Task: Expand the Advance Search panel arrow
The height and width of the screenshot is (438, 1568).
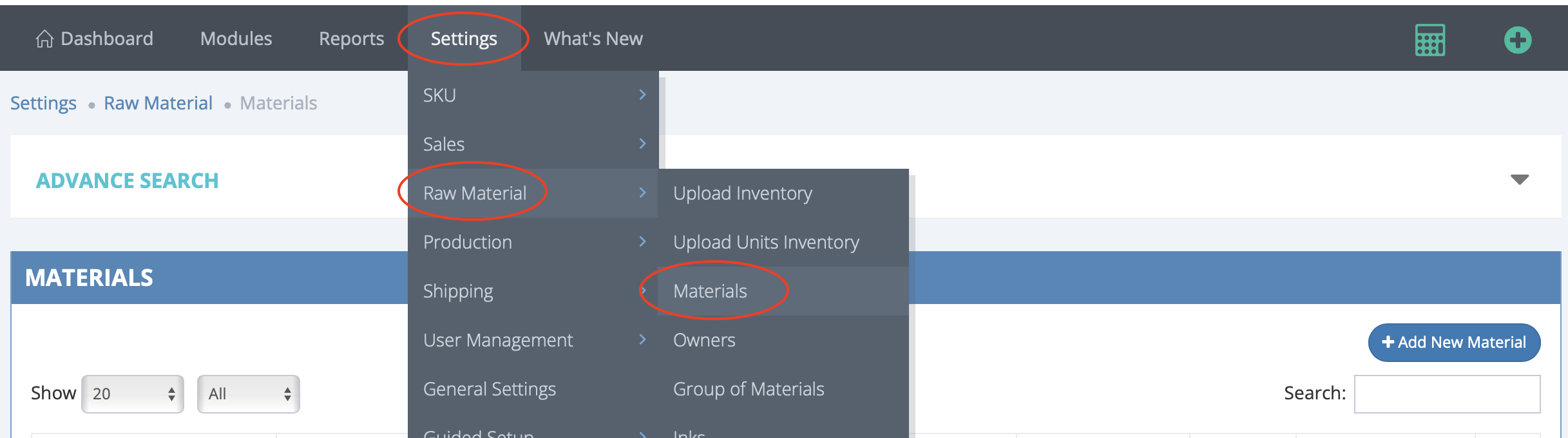Action: pyautogui.click(x=1519, y=180)
